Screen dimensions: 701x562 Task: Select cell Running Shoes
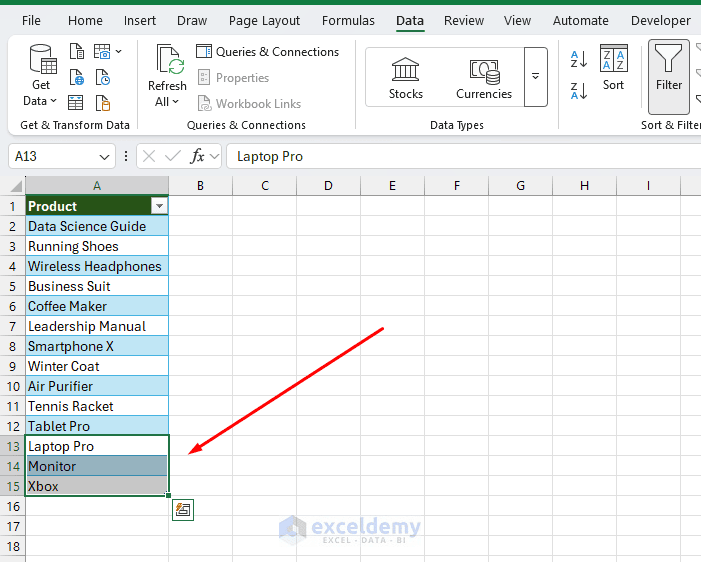(x=97, y=246)
